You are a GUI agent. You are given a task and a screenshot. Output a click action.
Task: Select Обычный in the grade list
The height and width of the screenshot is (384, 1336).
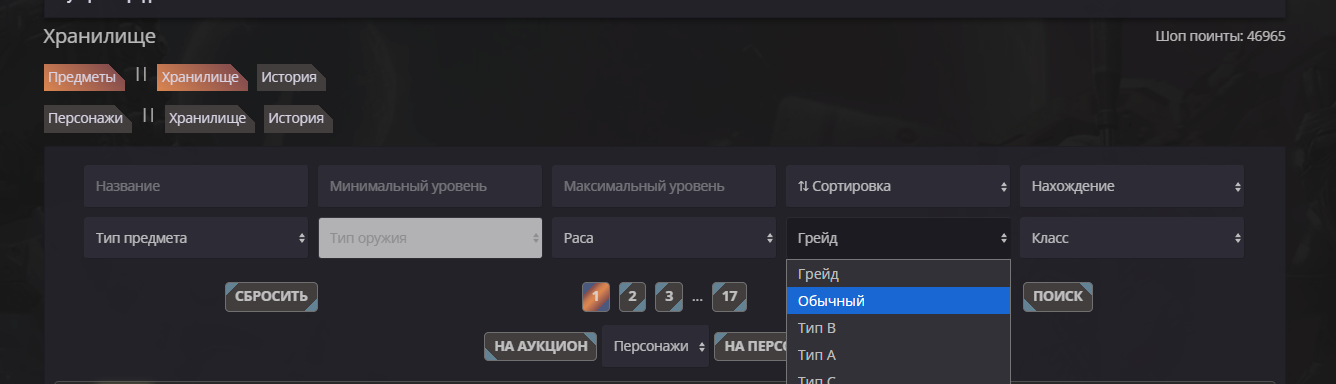point(898,301)
